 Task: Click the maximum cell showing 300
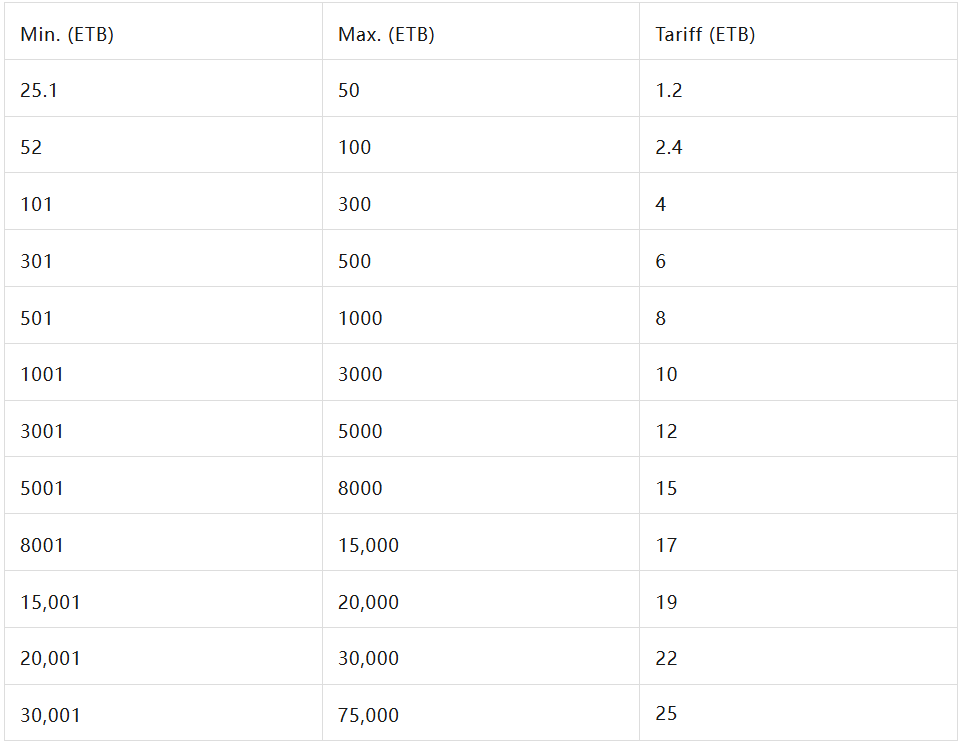pos(354,204)
